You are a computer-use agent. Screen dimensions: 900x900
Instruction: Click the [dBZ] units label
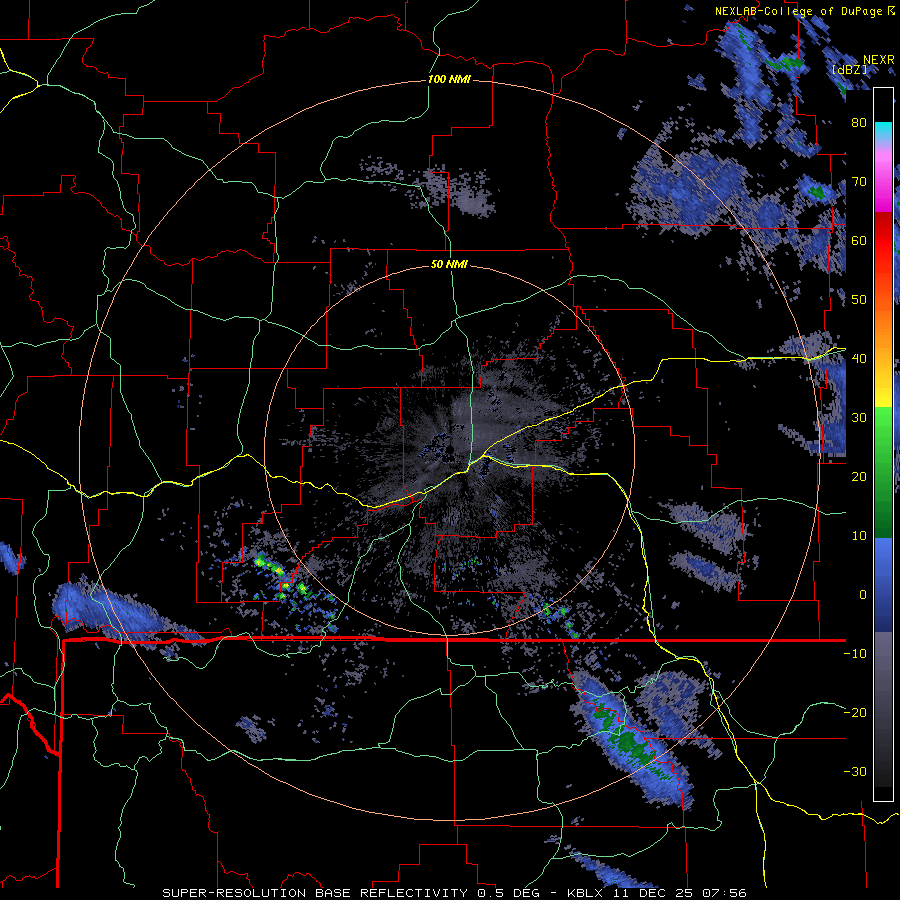click(849, 70)
